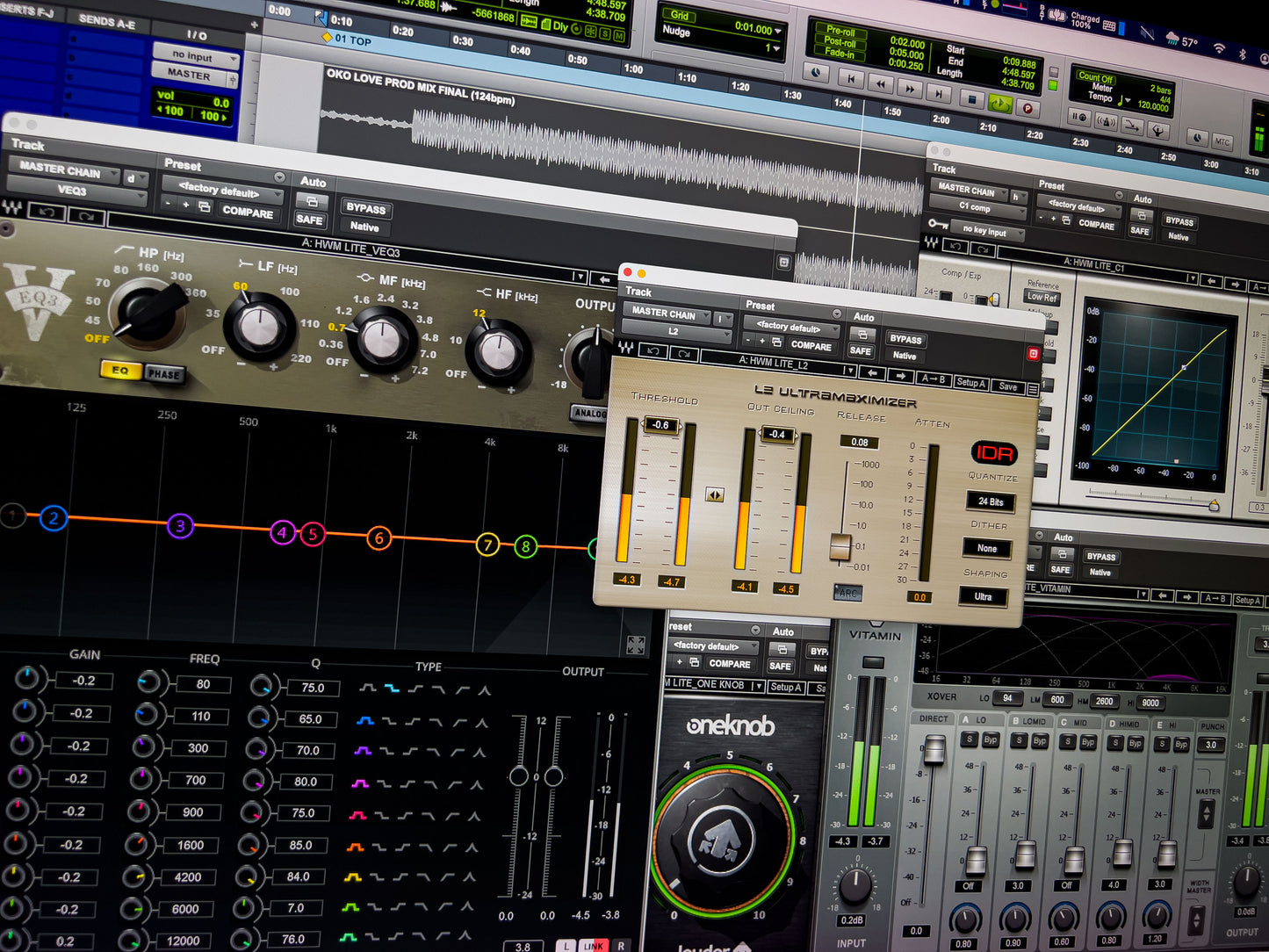This screenshot has width=1269, height=952.
Task: Click the Auto enable icon in L2 window
Action: pyautogui.click(x=862, y=334)
